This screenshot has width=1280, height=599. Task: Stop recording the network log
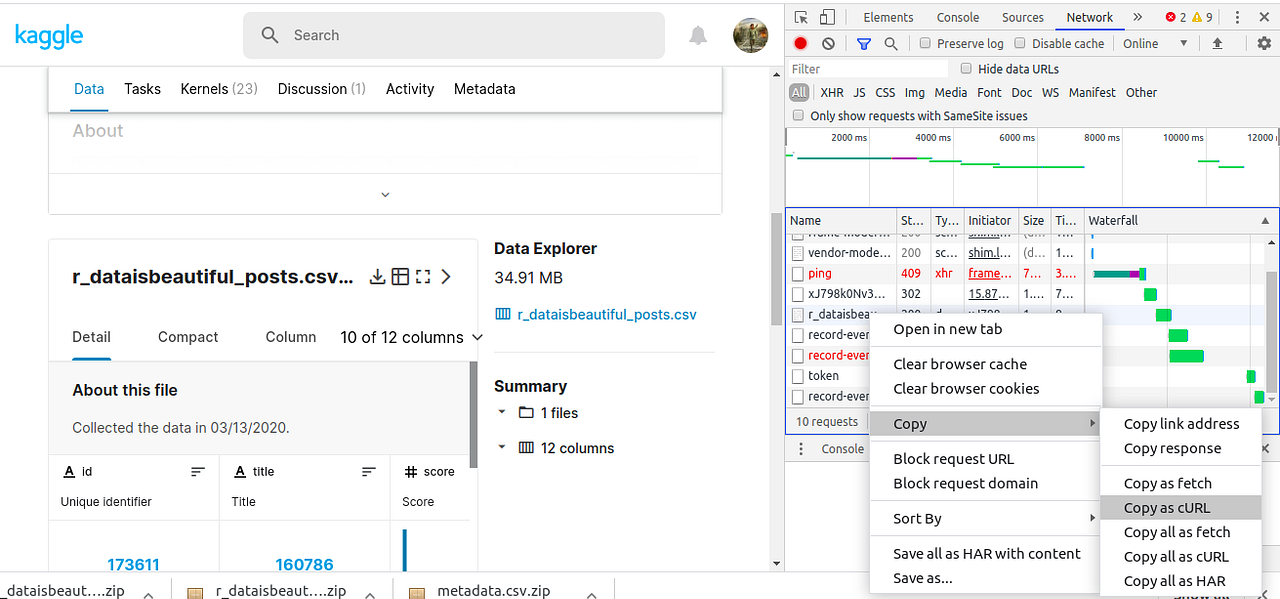[800, 43]
